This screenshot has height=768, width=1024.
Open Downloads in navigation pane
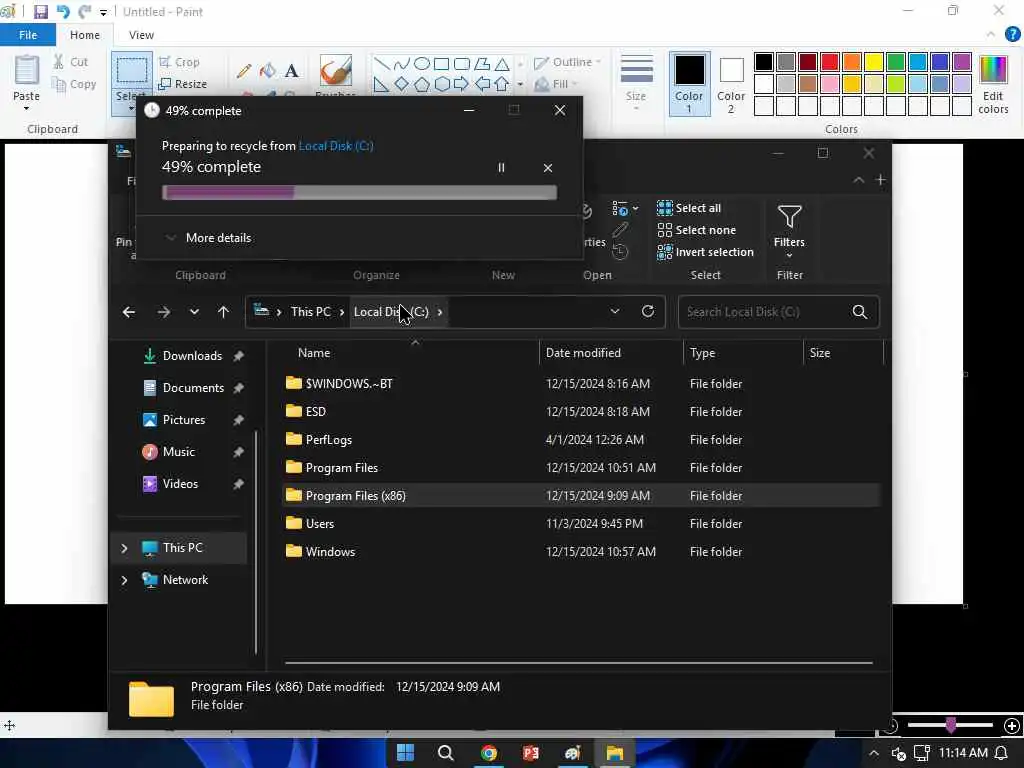(193, 356)
